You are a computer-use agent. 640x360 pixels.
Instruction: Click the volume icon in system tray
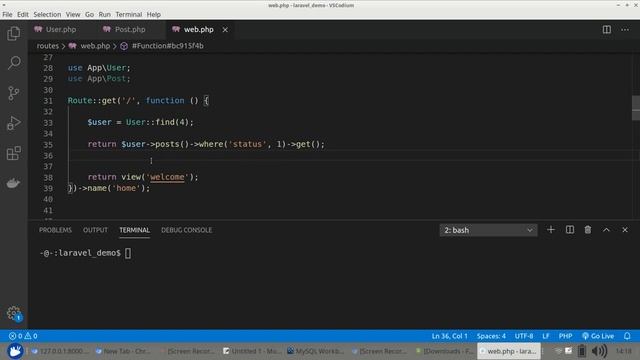tap(599, 351)
